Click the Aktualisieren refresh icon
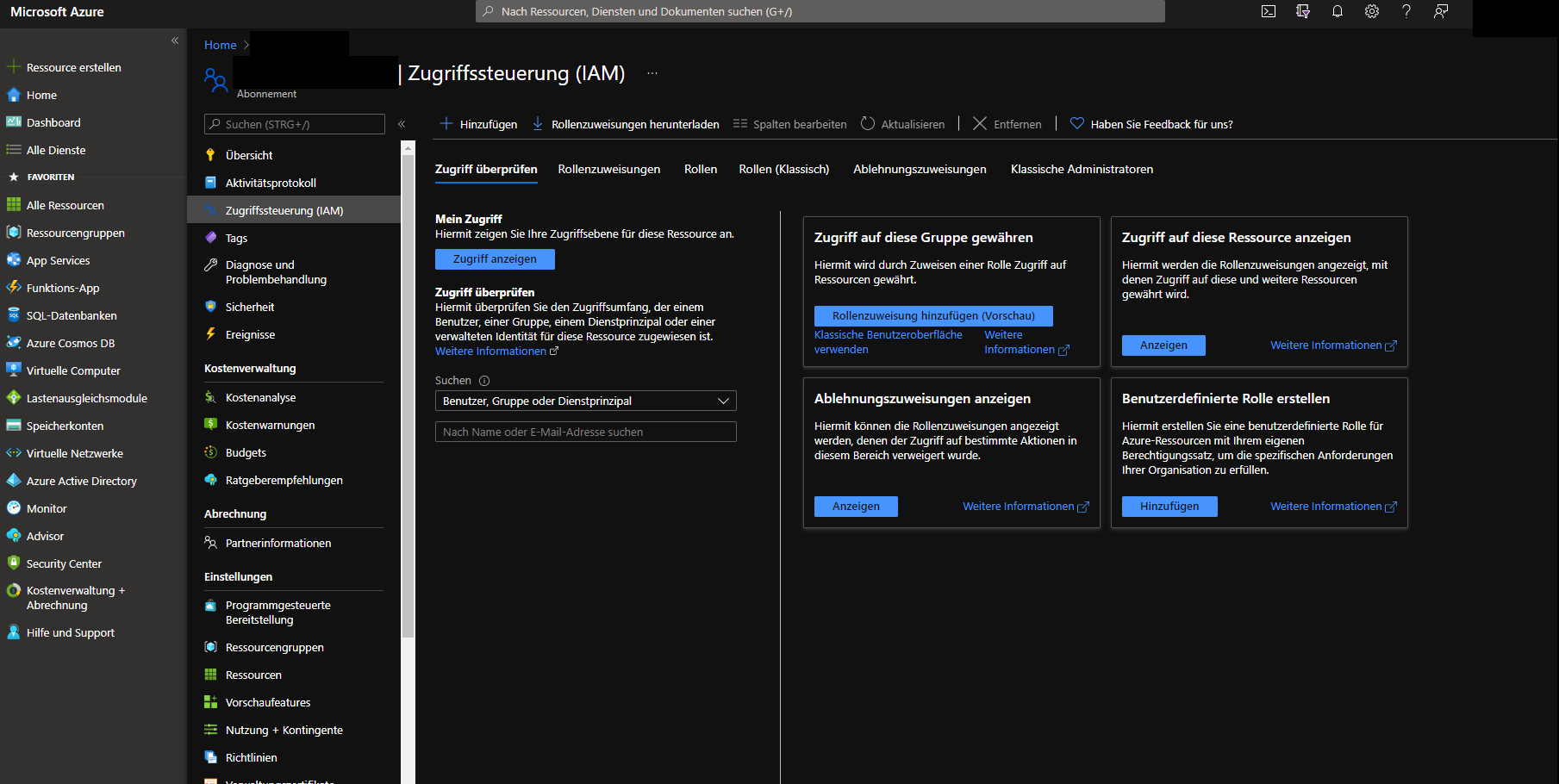The height and width of the screenshot is (784, 1559). tap(868, 124)
